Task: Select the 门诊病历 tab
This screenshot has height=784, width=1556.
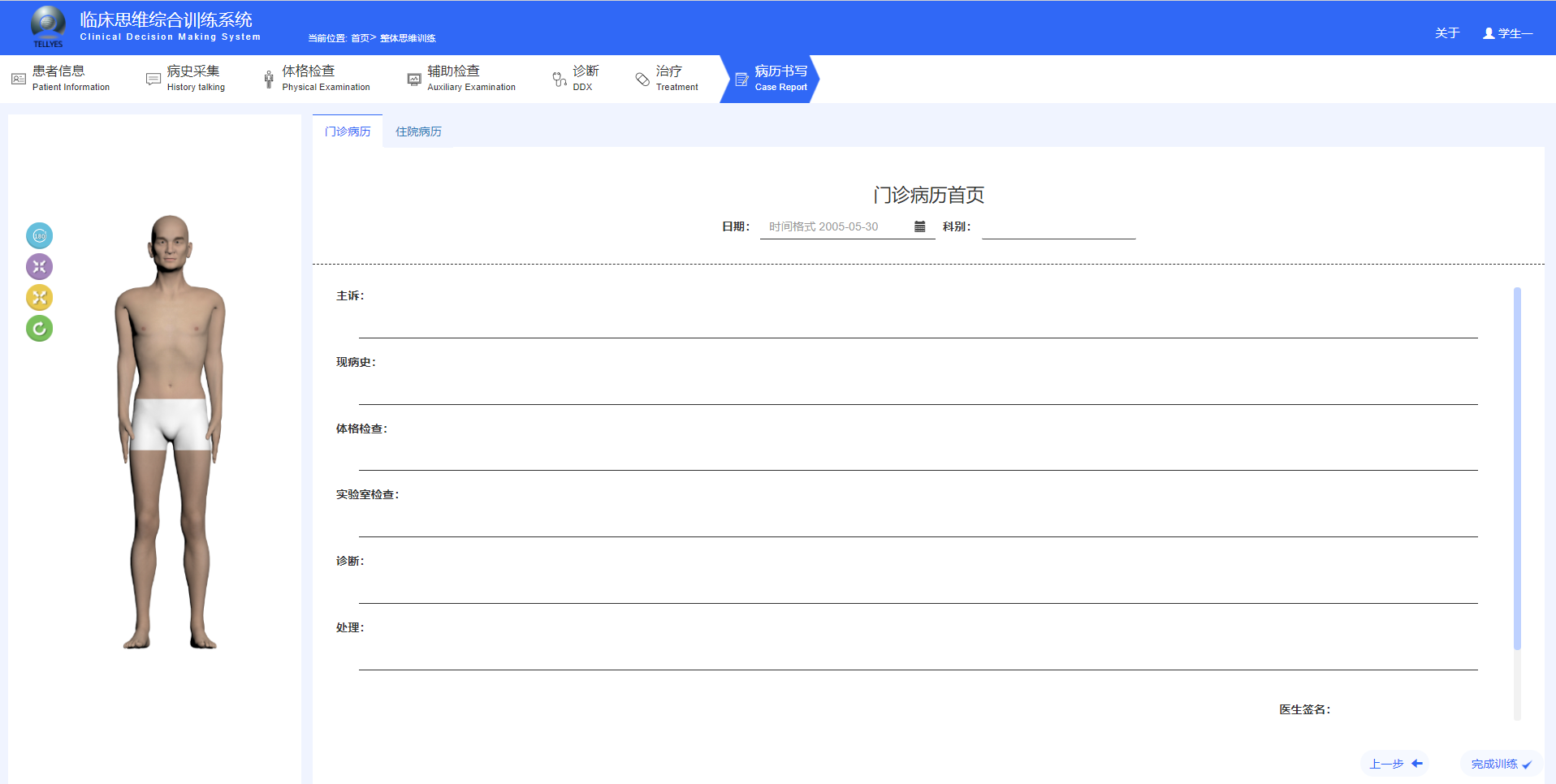Action: coord(348,131)
